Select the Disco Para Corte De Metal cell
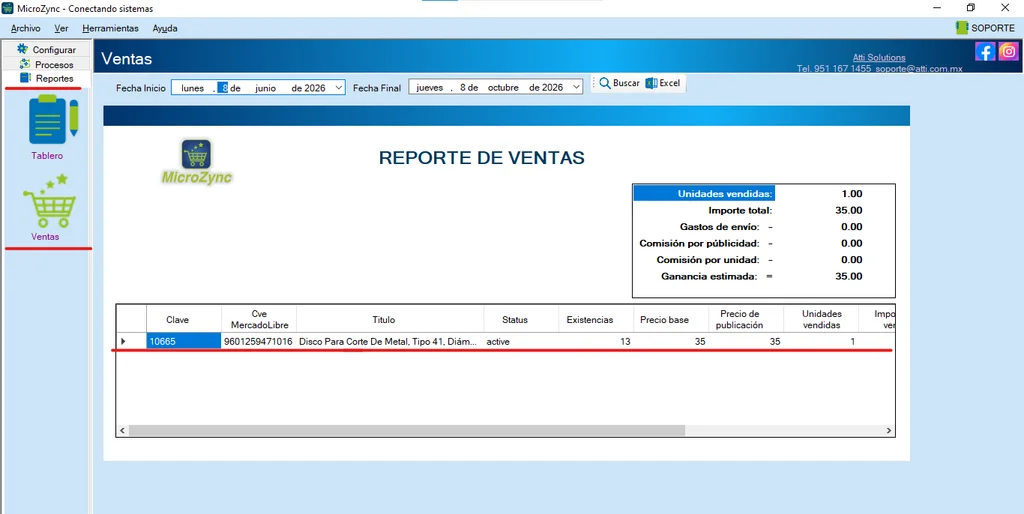Screen dimensions: 1024x514 (390, 342)
